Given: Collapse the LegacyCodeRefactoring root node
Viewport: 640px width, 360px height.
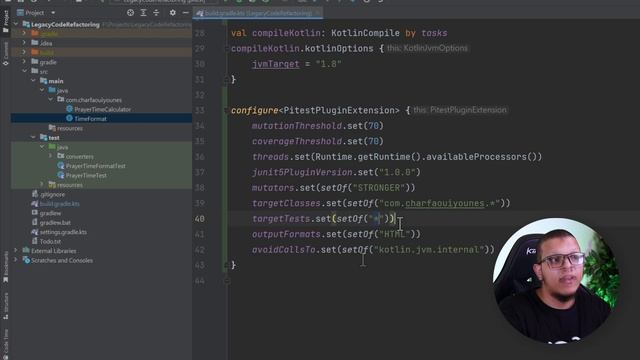Looking at the screenshot, I should (x=16, y=24).
